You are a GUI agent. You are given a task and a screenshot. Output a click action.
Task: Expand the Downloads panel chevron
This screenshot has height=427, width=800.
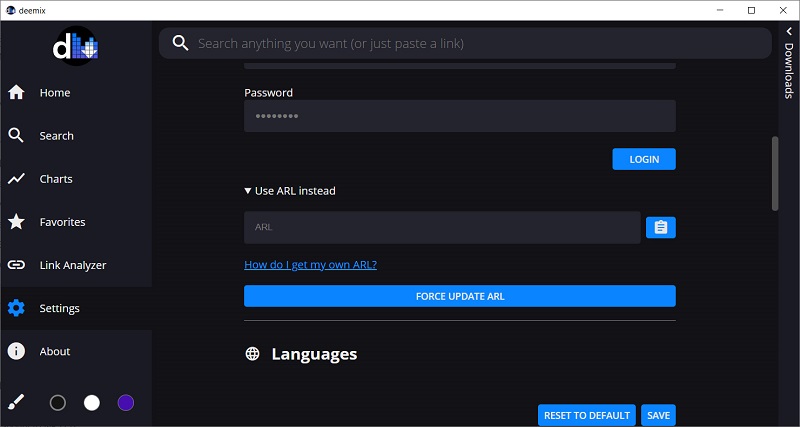[x=788, y=33]
